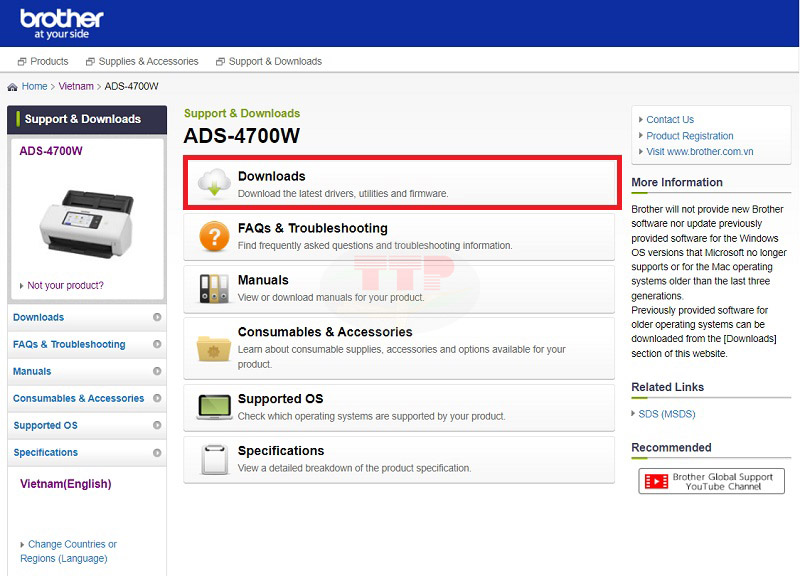Open the Products menu
800x576 pixels.
pyautogui.click(x=43, y=61)
